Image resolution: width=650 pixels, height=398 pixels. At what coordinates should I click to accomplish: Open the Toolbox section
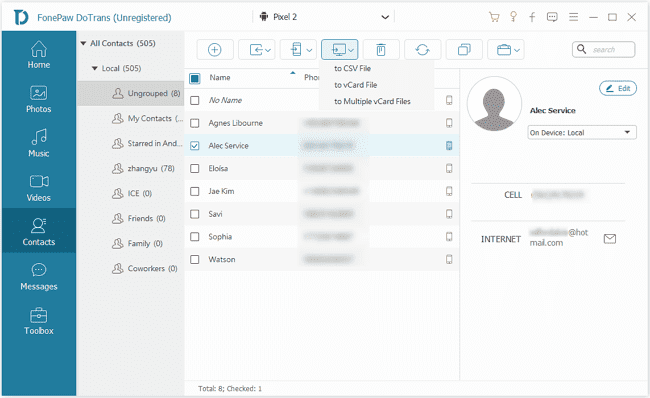[39, 321]
